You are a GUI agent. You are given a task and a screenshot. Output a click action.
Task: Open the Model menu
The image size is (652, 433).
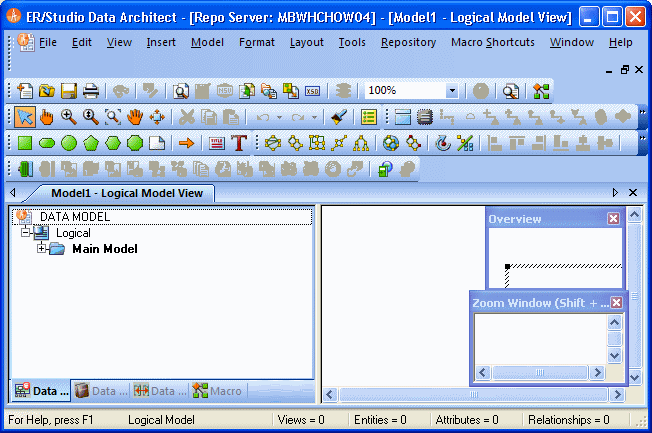(x=207, y=42)
